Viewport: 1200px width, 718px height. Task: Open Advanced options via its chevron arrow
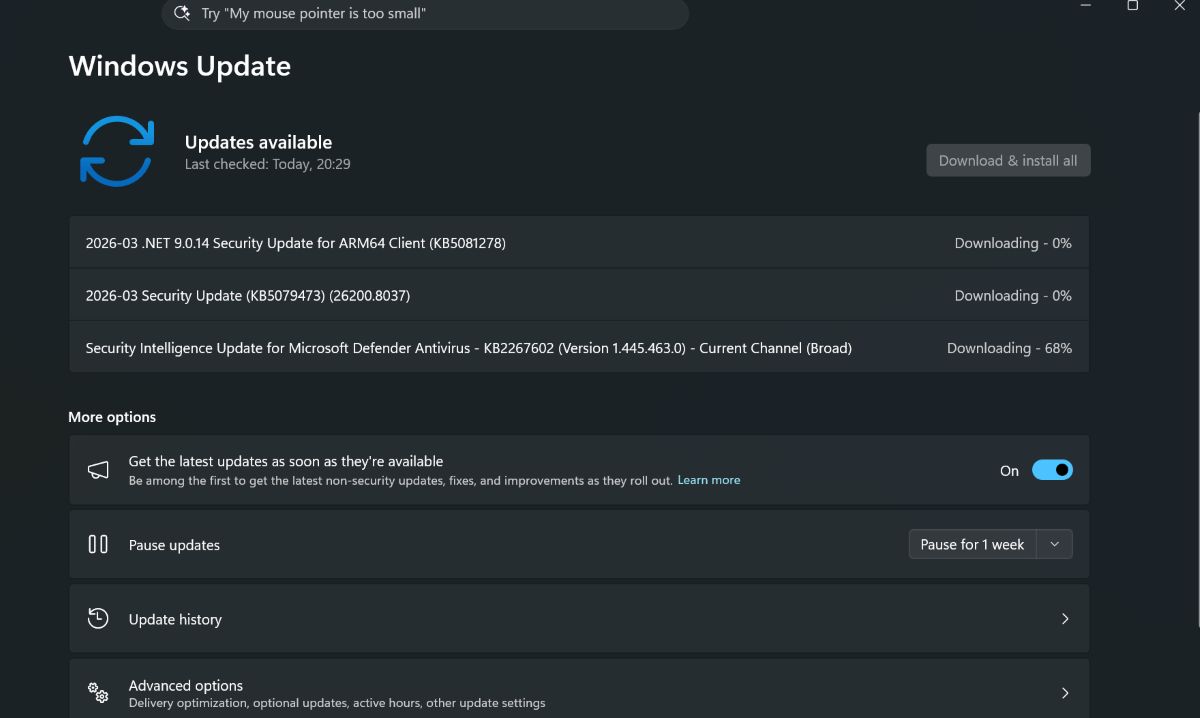[x=1065, y=692]
